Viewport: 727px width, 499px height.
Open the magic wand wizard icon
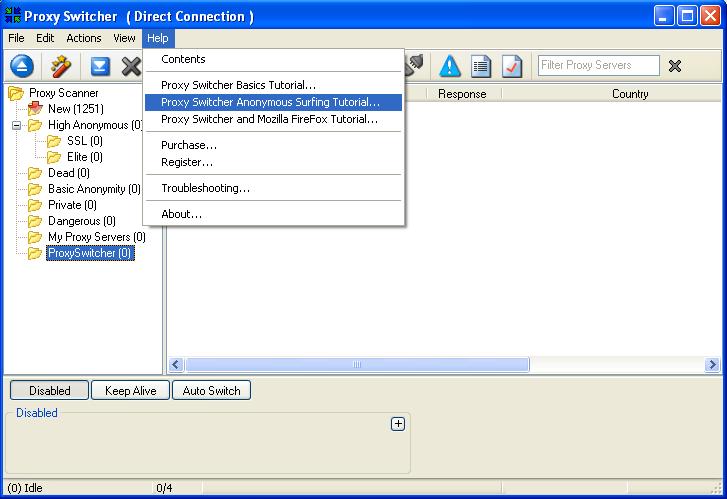tap(61, 66)
